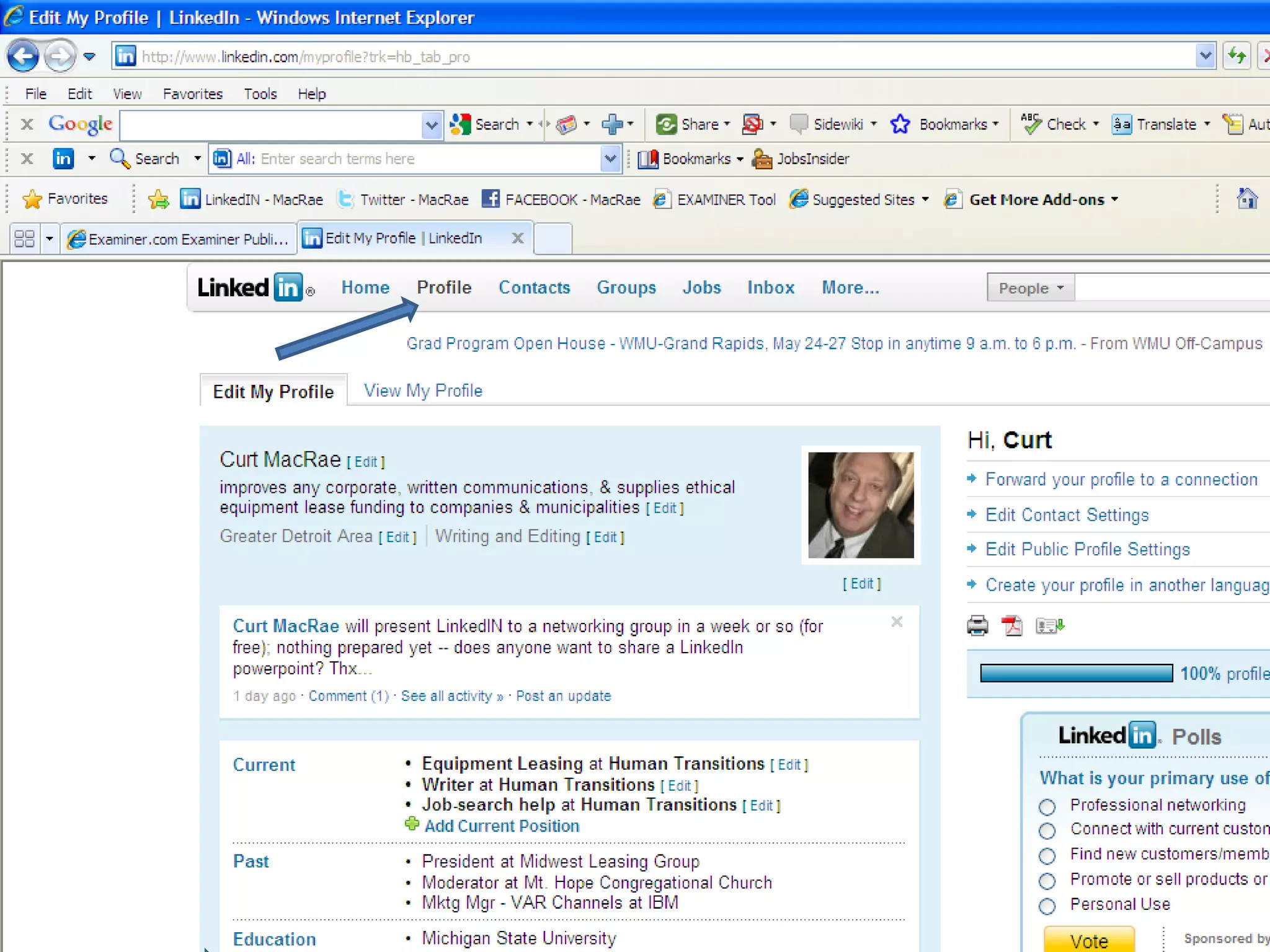Open the LinkedIn toolbar Bookmarks icon
This screenshot has height=952, width=1270.
pyautogui.click(x=648, y=159)
